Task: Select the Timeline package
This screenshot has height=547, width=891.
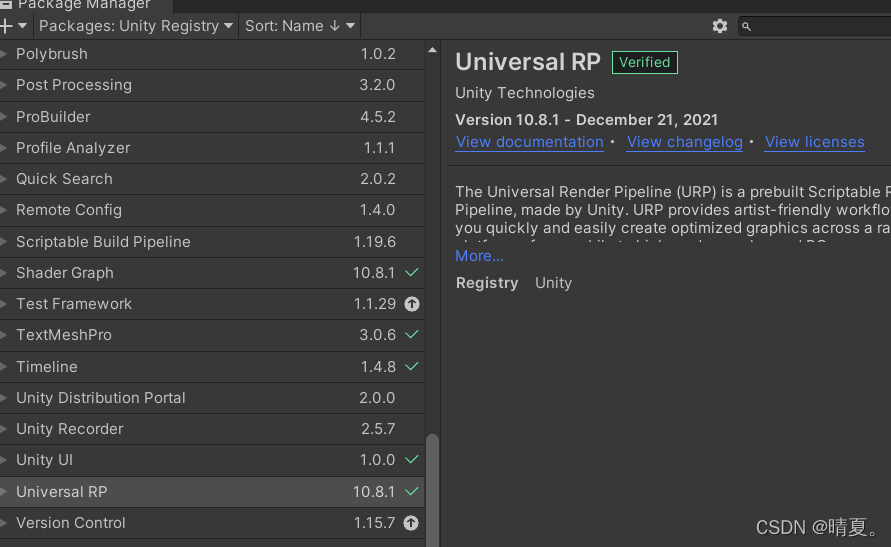Action: tap(212, 367)
